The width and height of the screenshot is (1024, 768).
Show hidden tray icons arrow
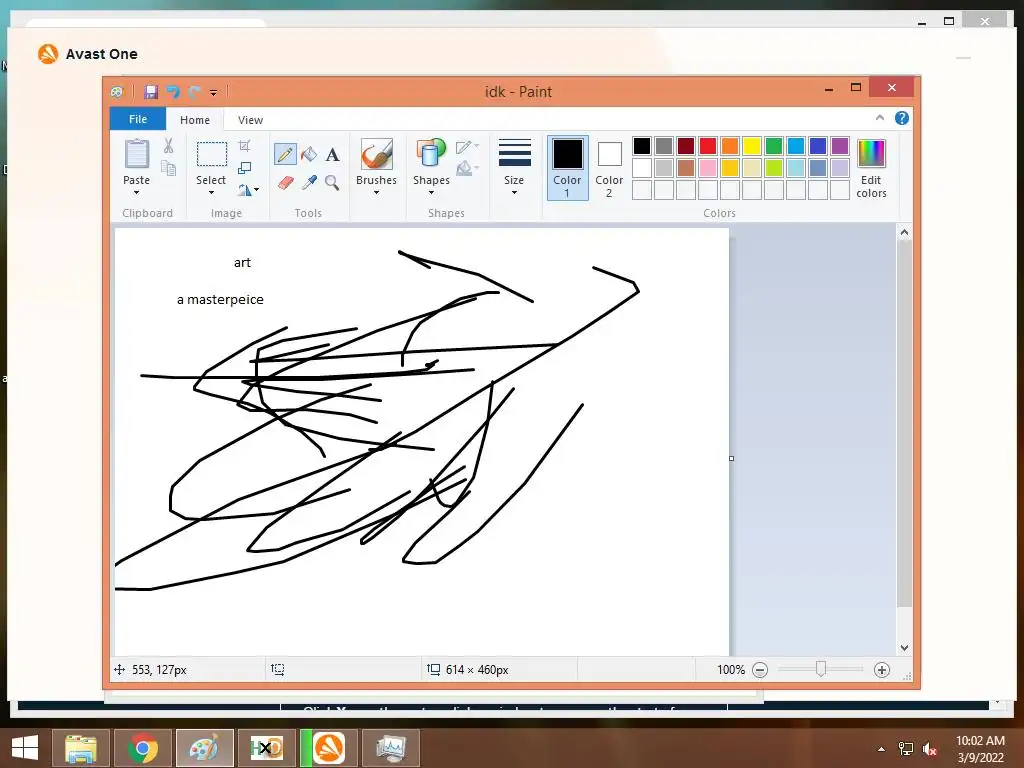pyautogui.click(x=882, y=749)
